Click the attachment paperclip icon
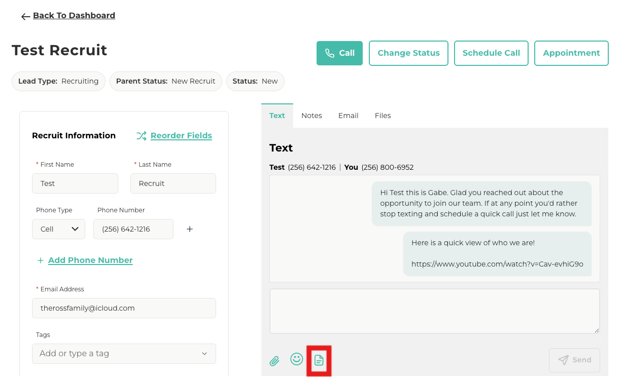This screenshot has width=624, height=377. 274,361
